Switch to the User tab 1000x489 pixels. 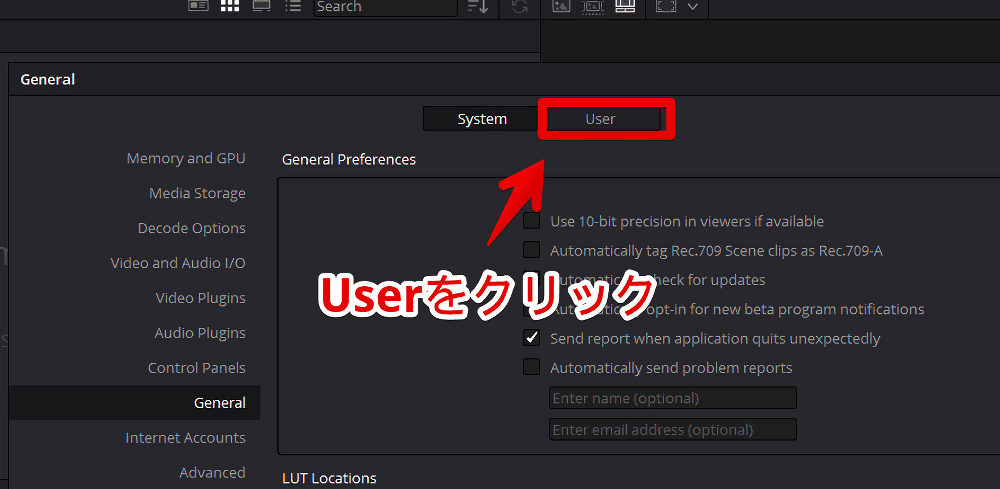click(x=600, y=119)
